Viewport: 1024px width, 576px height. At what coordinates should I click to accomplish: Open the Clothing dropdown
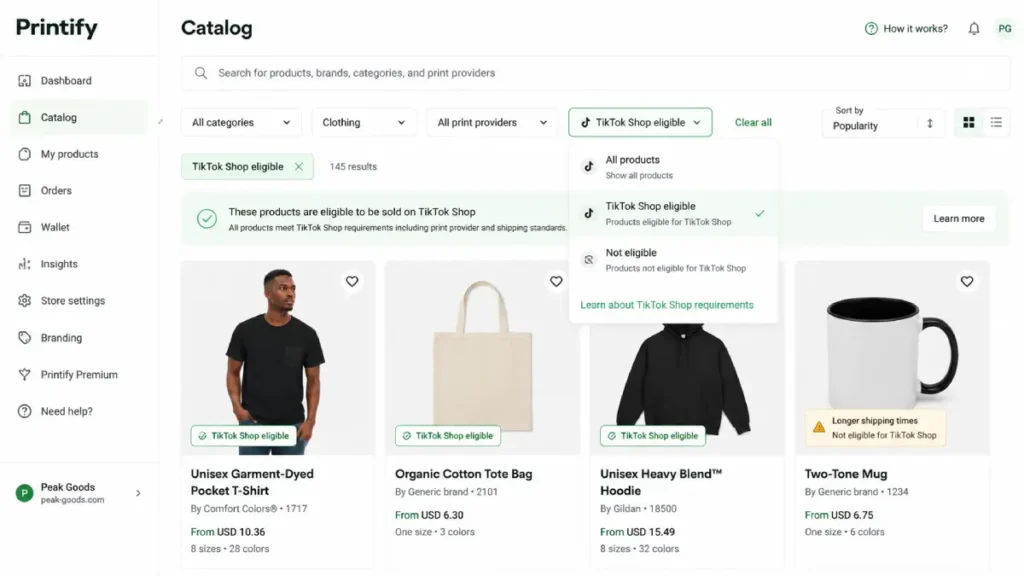click(364, 122)
